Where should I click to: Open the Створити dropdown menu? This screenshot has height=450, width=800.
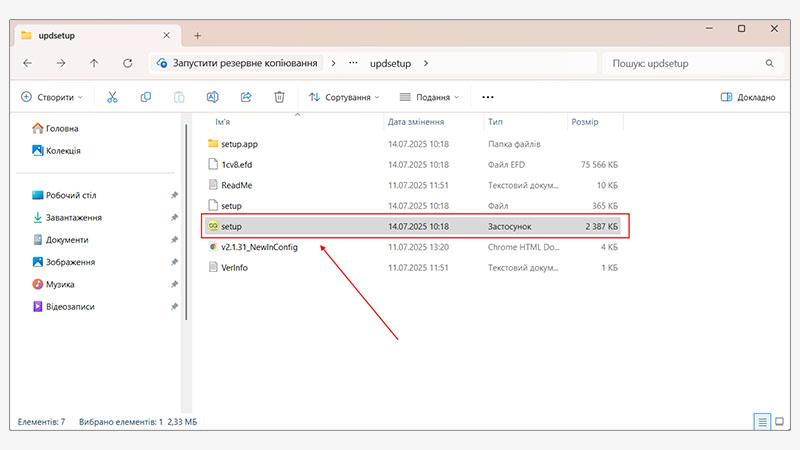[x=52, y=97]
